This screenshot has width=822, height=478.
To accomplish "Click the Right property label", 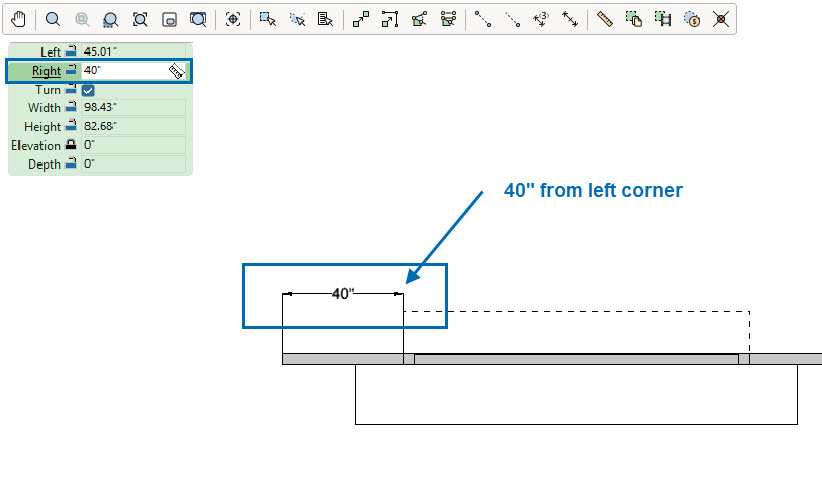I will 46,71.
